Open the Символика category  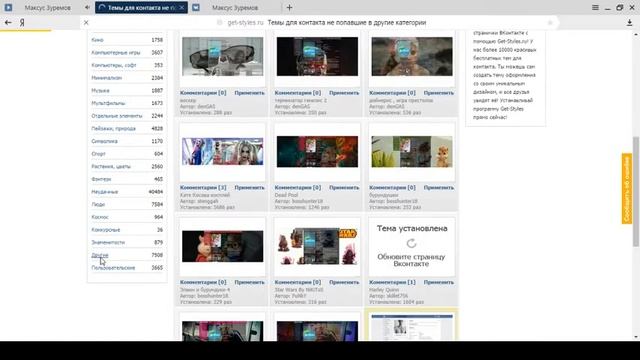(x=104, y=141)
